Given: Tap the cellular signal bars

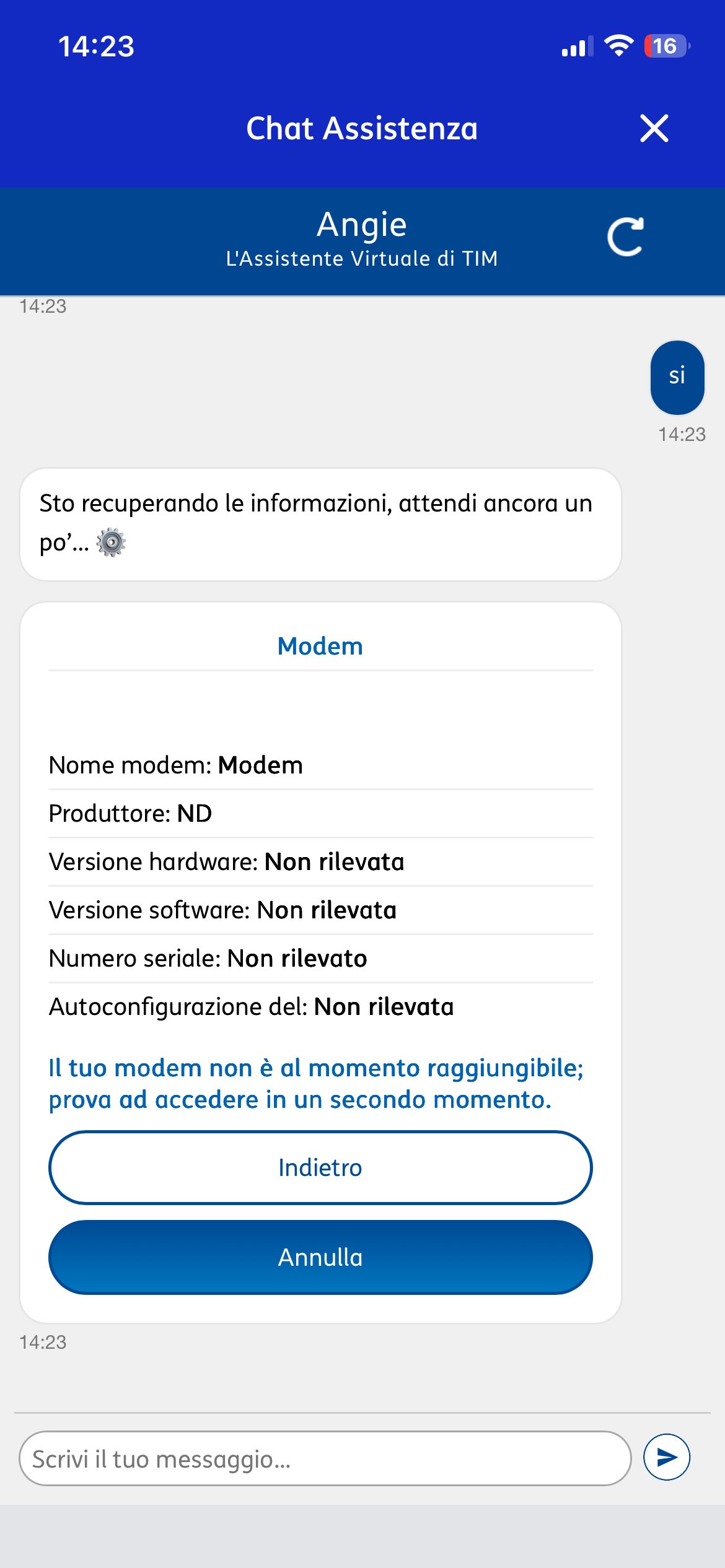Looking at the screenshot, I should (x=576, y=47).
